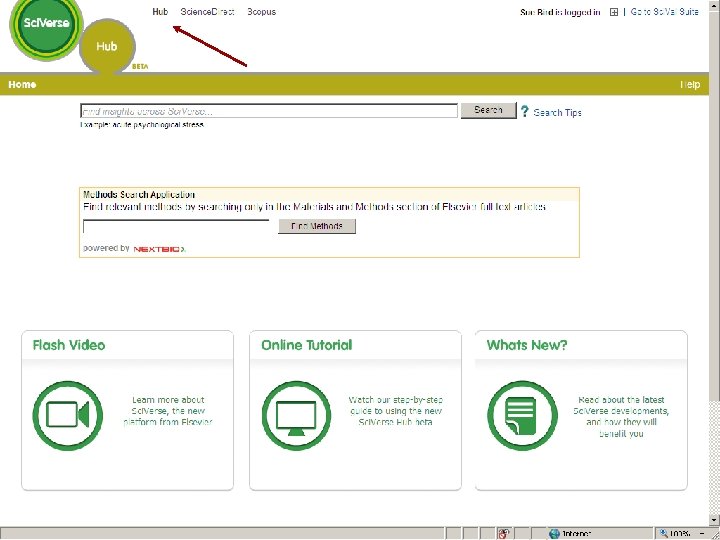720x540 pixels.
Task: Click the vertical scrollbar up arrow
Action: (x=714, y=4)
